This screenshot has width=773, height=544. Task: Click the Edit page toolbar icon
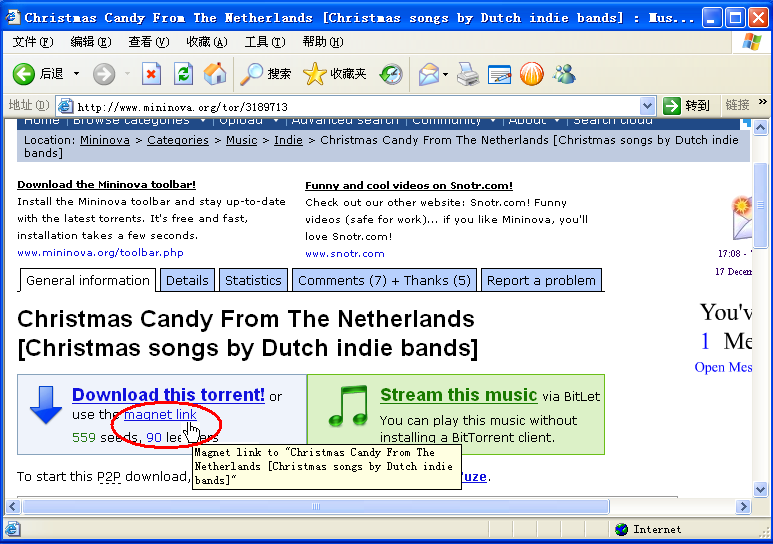click(499, 74)
